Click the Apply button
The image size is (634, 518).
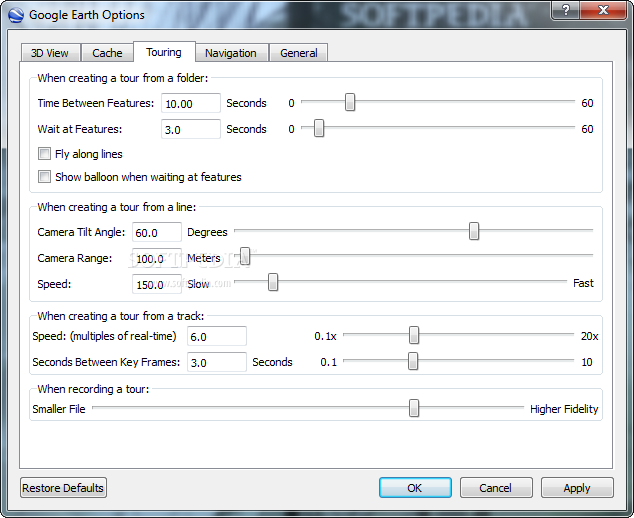tap(577, 488)
